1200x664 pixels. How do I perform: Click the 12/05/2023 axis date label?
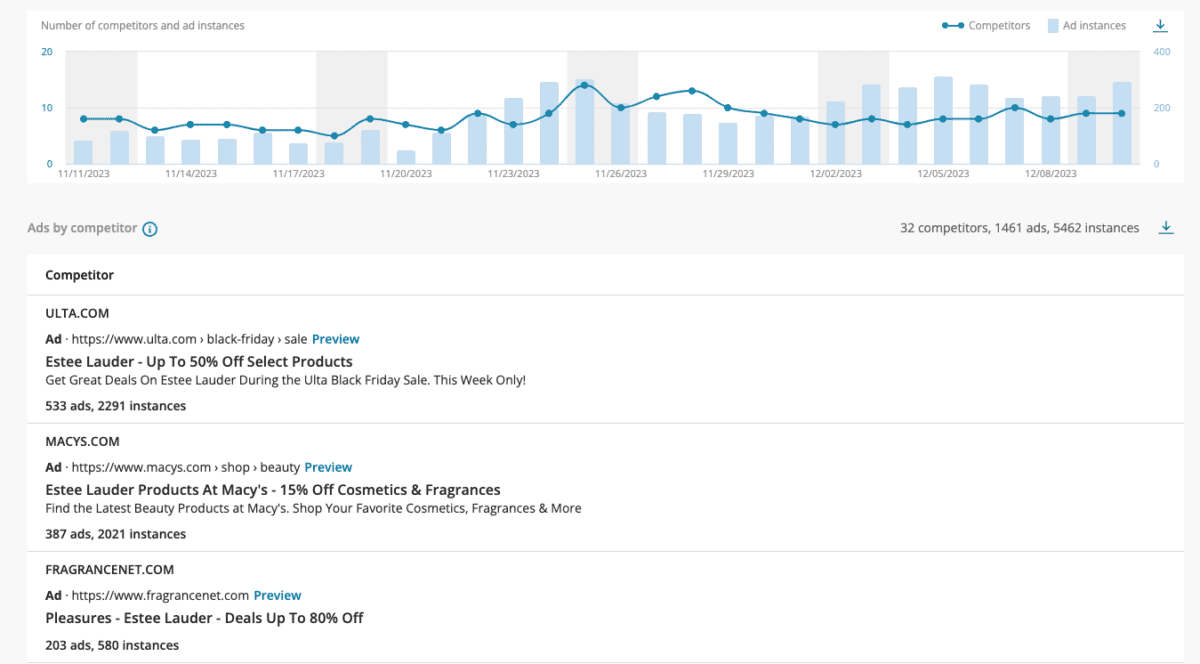[943, 174]
